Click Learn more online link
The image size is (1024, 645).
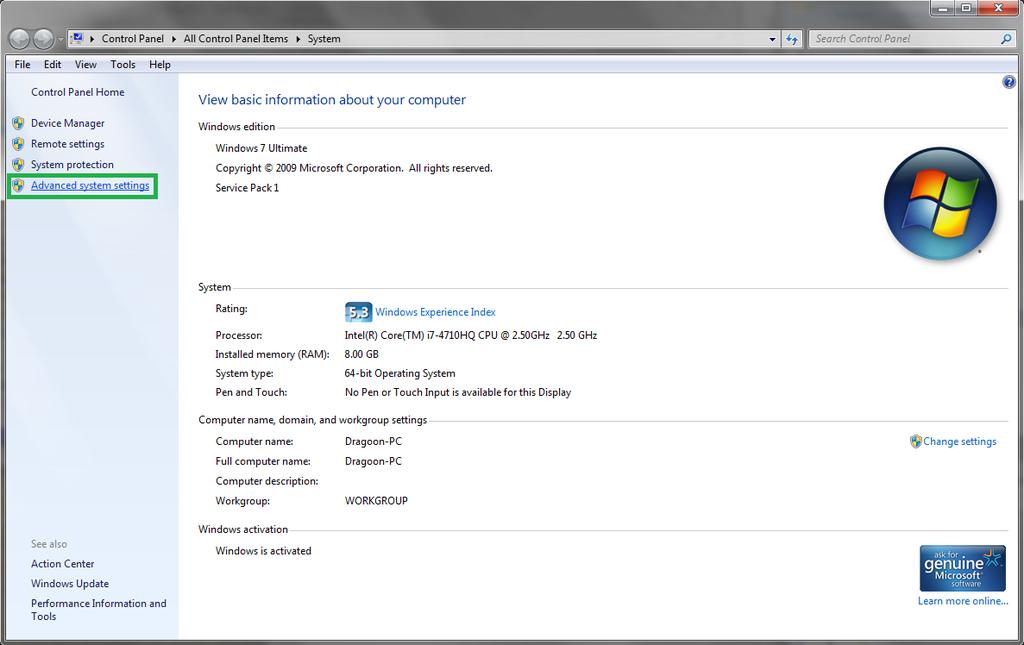pos(963,601)
